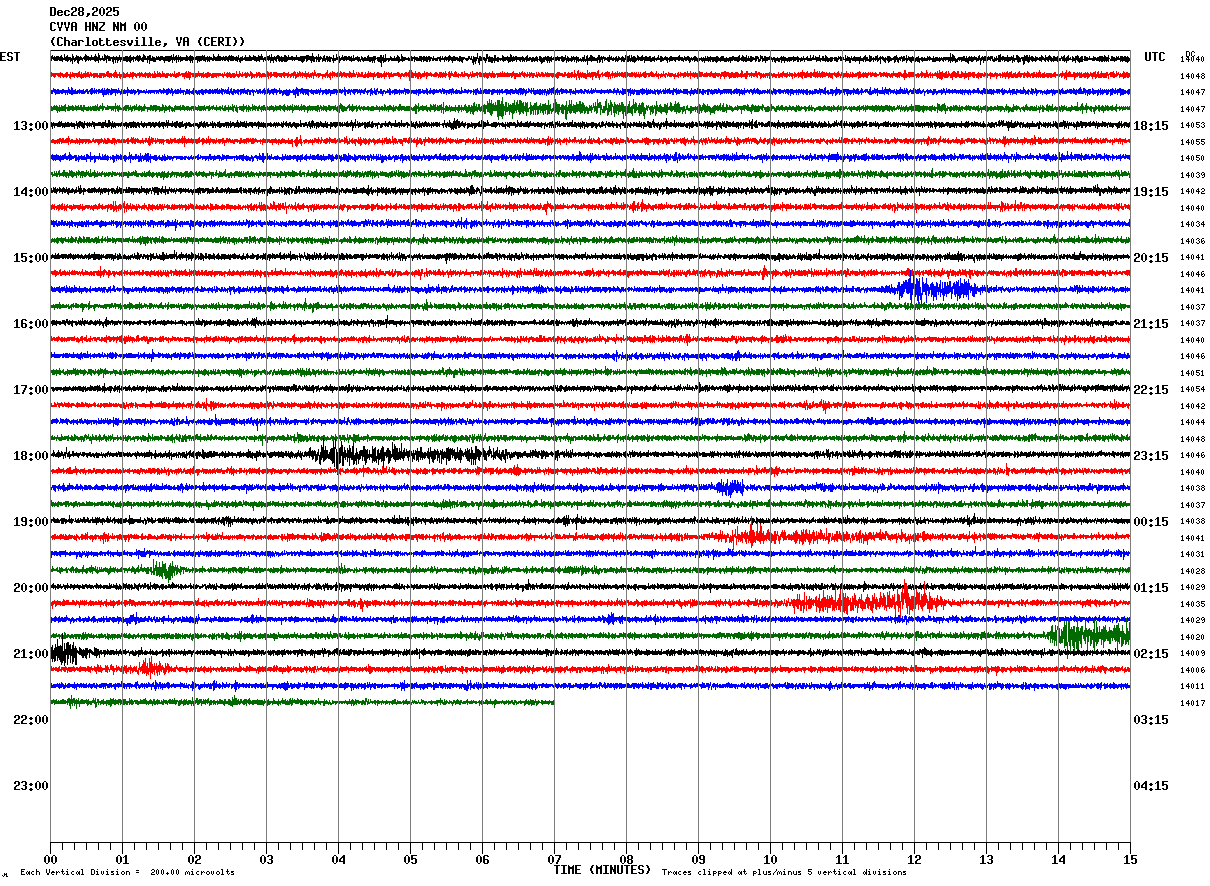The width and height of the screenshot is (1210, 886).
Task: Select the 18:00 EST time label
Action: pos(30,456)
